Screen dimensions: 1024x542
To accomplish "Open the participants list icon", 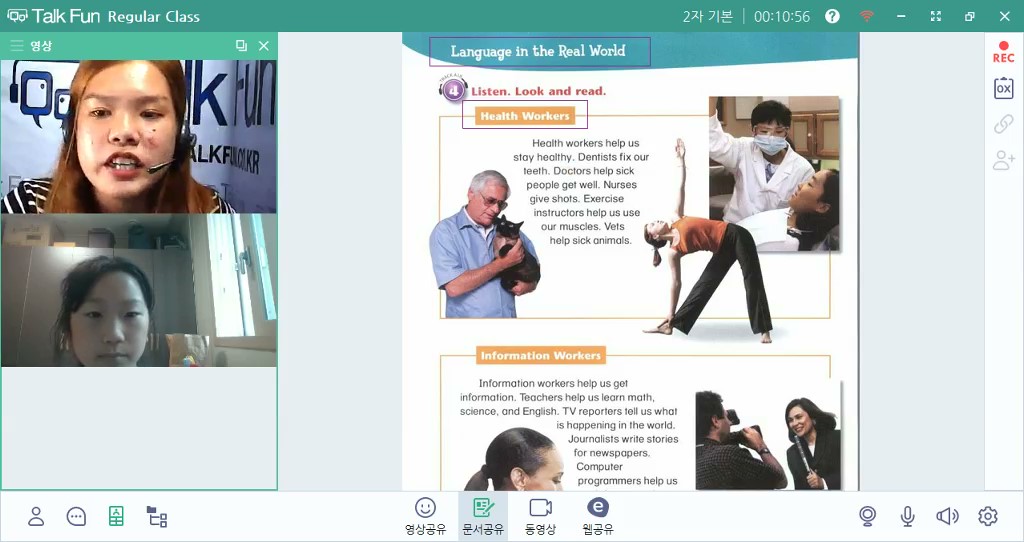I will (x=36, y=516).
